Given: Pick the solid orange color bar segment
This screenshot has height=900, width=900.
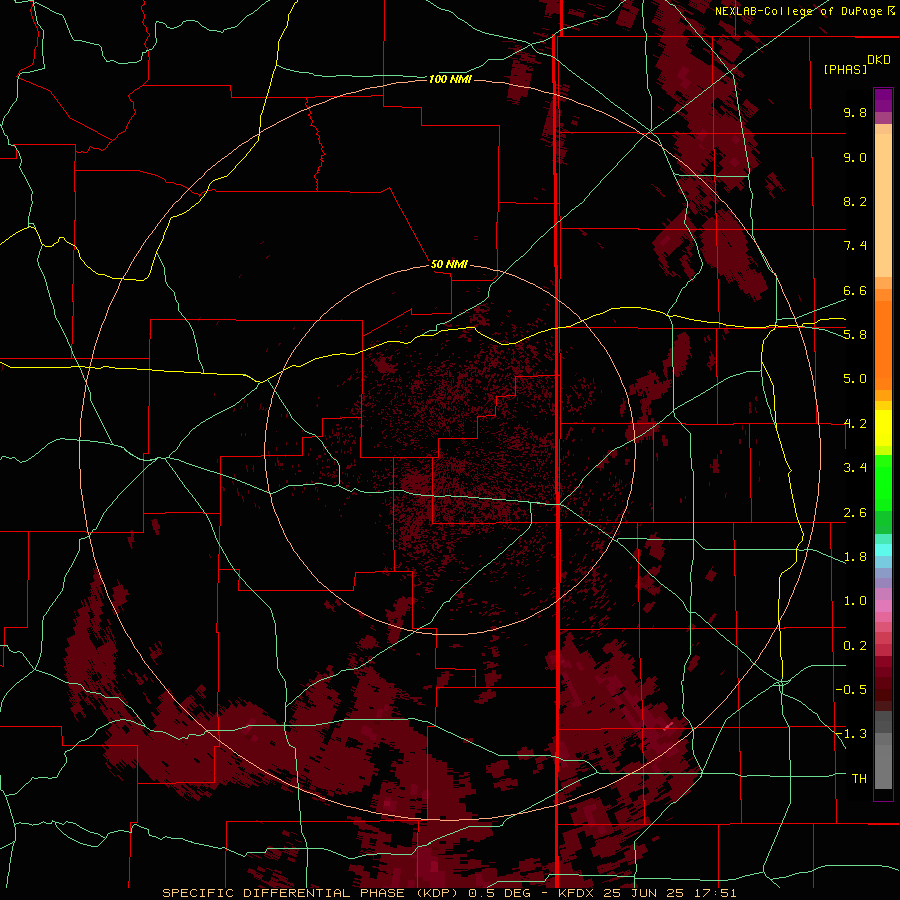Looking at the screenshot, I should (883, 346).
